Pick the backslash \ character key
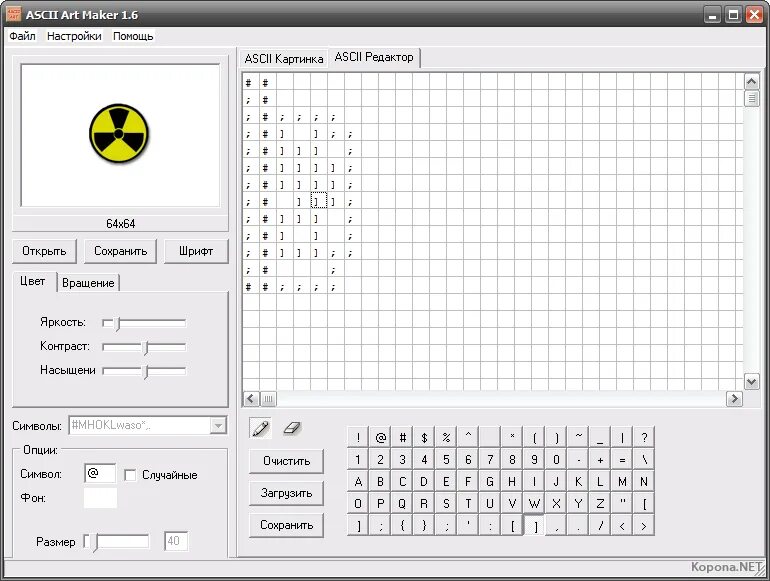Image resolution: width=770 pixels, height=581 pixels. point(644,460)
